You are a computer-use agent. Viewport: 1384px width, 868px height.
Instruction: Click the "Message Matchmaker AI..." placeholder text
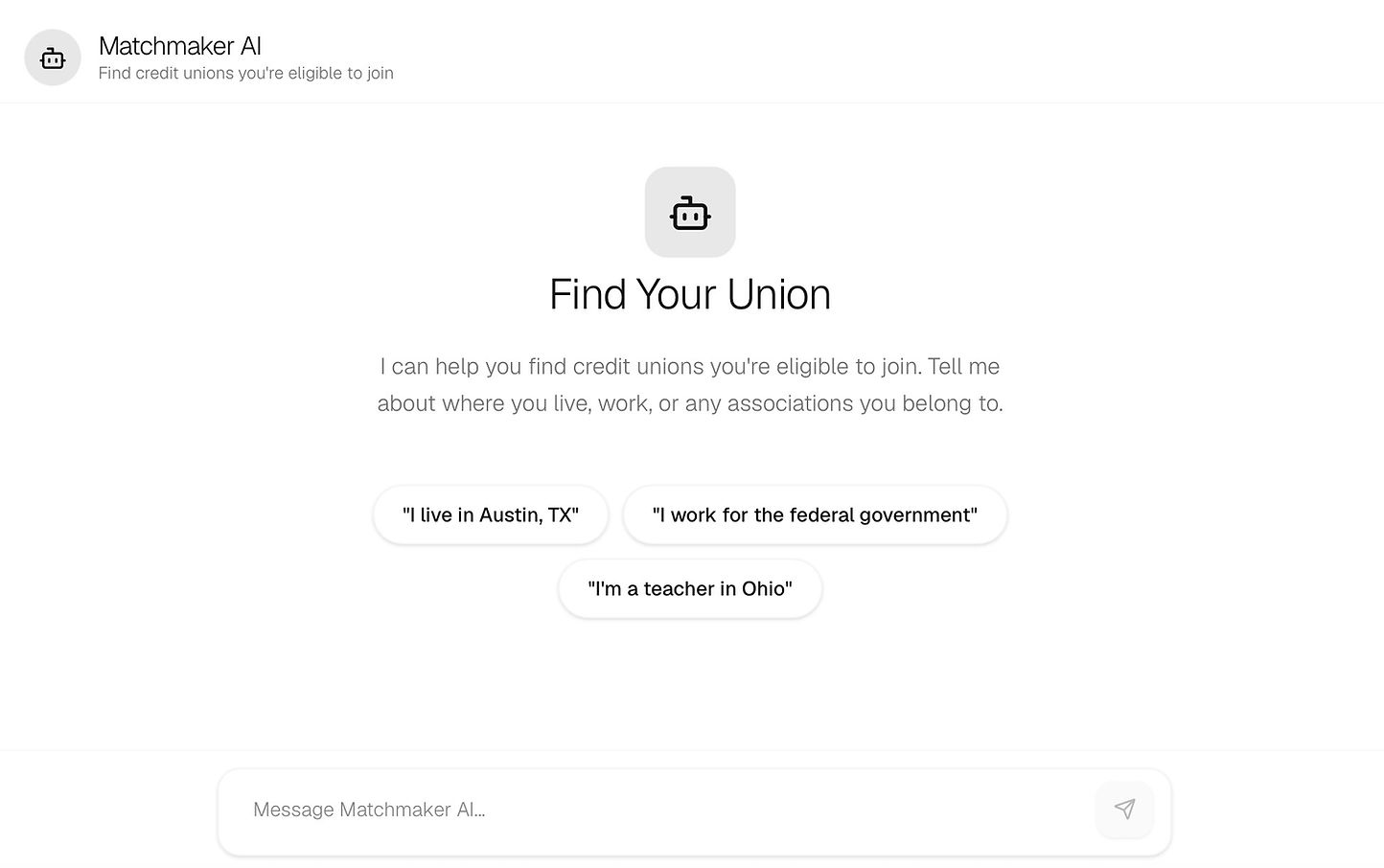[x=369, y=810]
